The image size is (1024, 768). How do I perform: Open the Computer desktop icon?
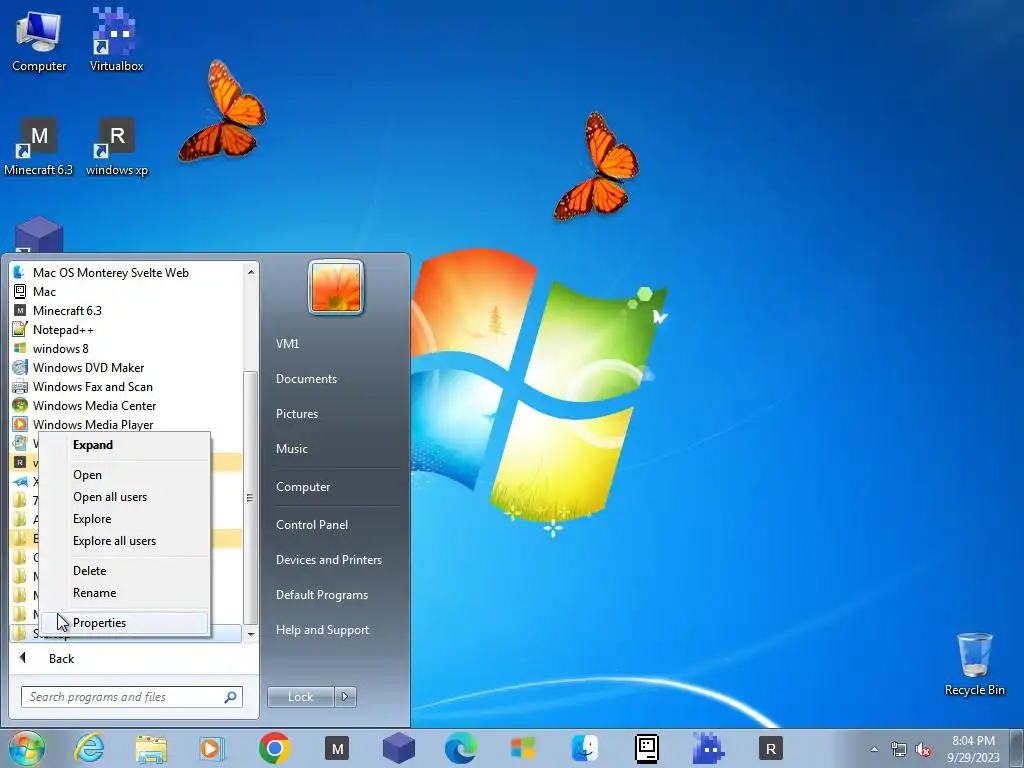point(39,41)
